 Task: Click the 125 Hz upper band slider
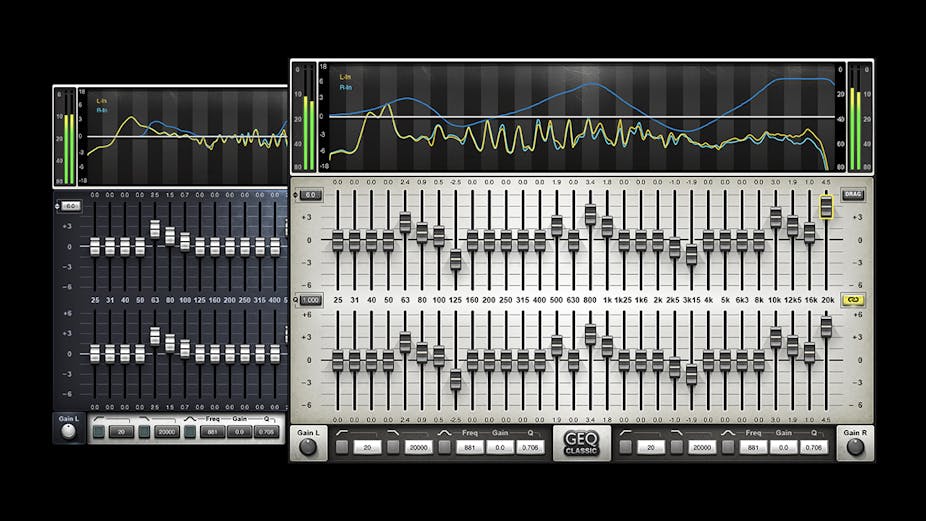pyautogui.click(x=455, y=258)
